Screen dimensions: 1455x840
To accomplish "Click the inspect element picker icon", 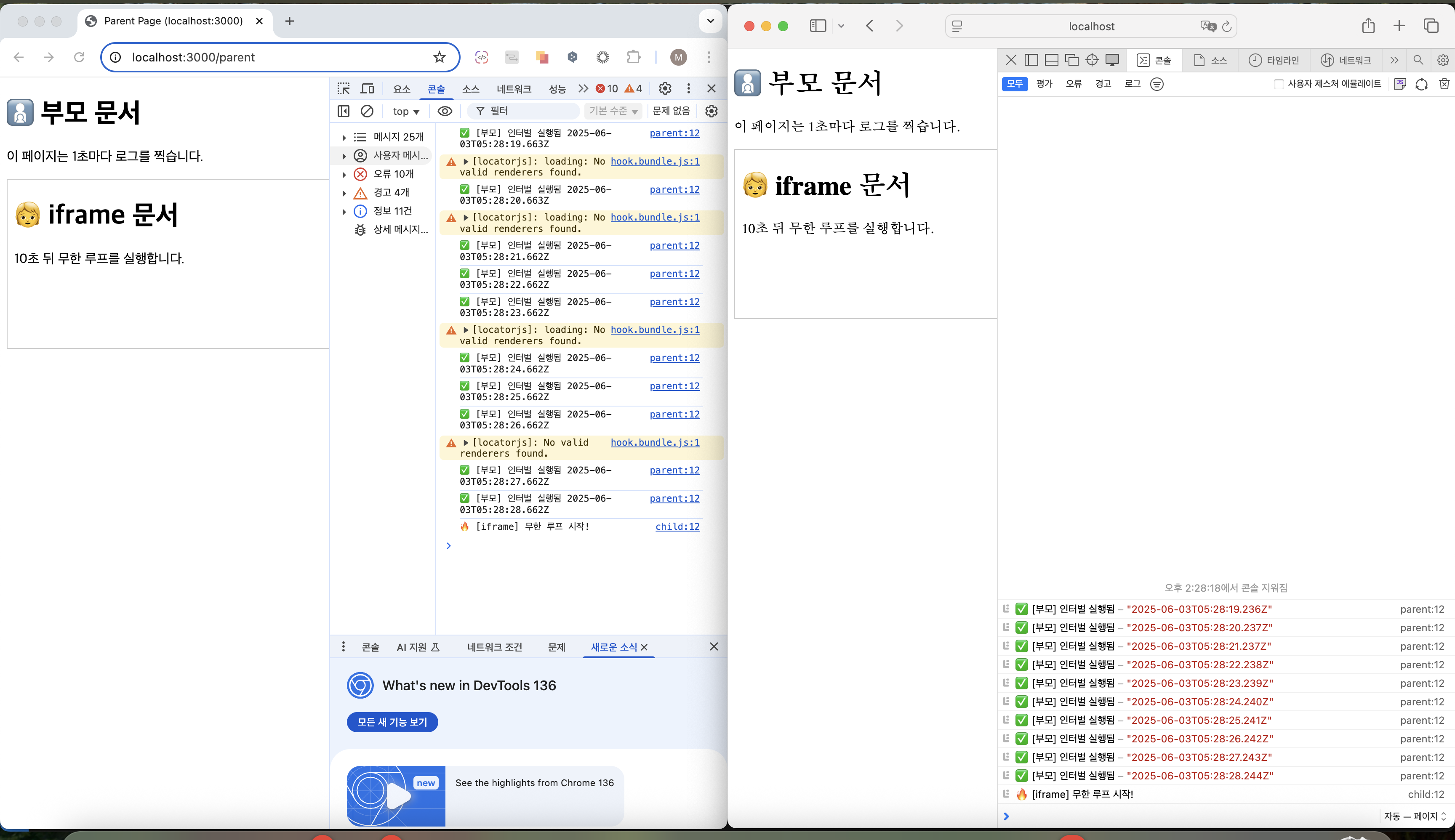I will point(344,88).
